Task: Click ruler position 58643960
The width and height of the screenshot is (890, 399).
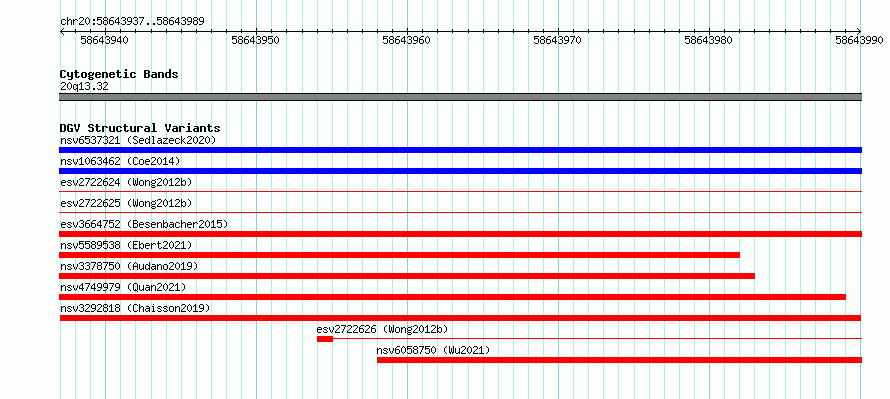Action: click(406, 40)
